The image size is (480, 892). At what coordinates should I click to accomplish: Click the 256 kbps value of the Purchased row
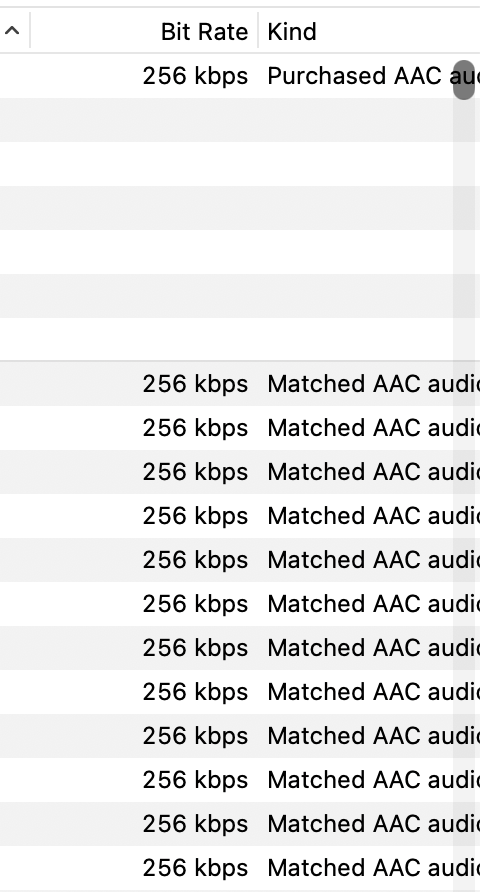tap(195, 76)
